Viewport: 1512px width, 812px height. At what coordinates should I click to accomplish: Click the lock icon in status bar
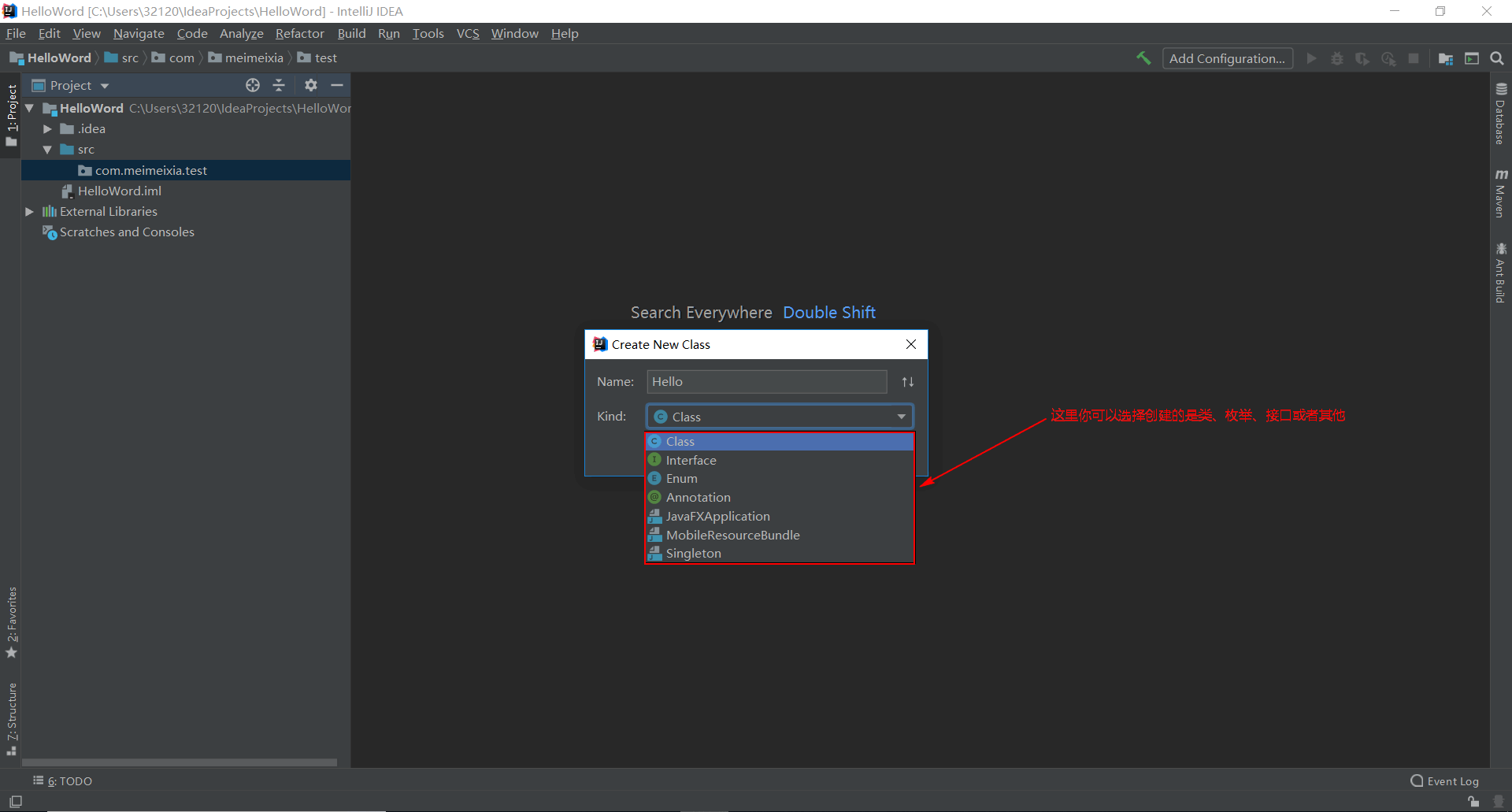pyautogui.click(x=1473, y=802)
